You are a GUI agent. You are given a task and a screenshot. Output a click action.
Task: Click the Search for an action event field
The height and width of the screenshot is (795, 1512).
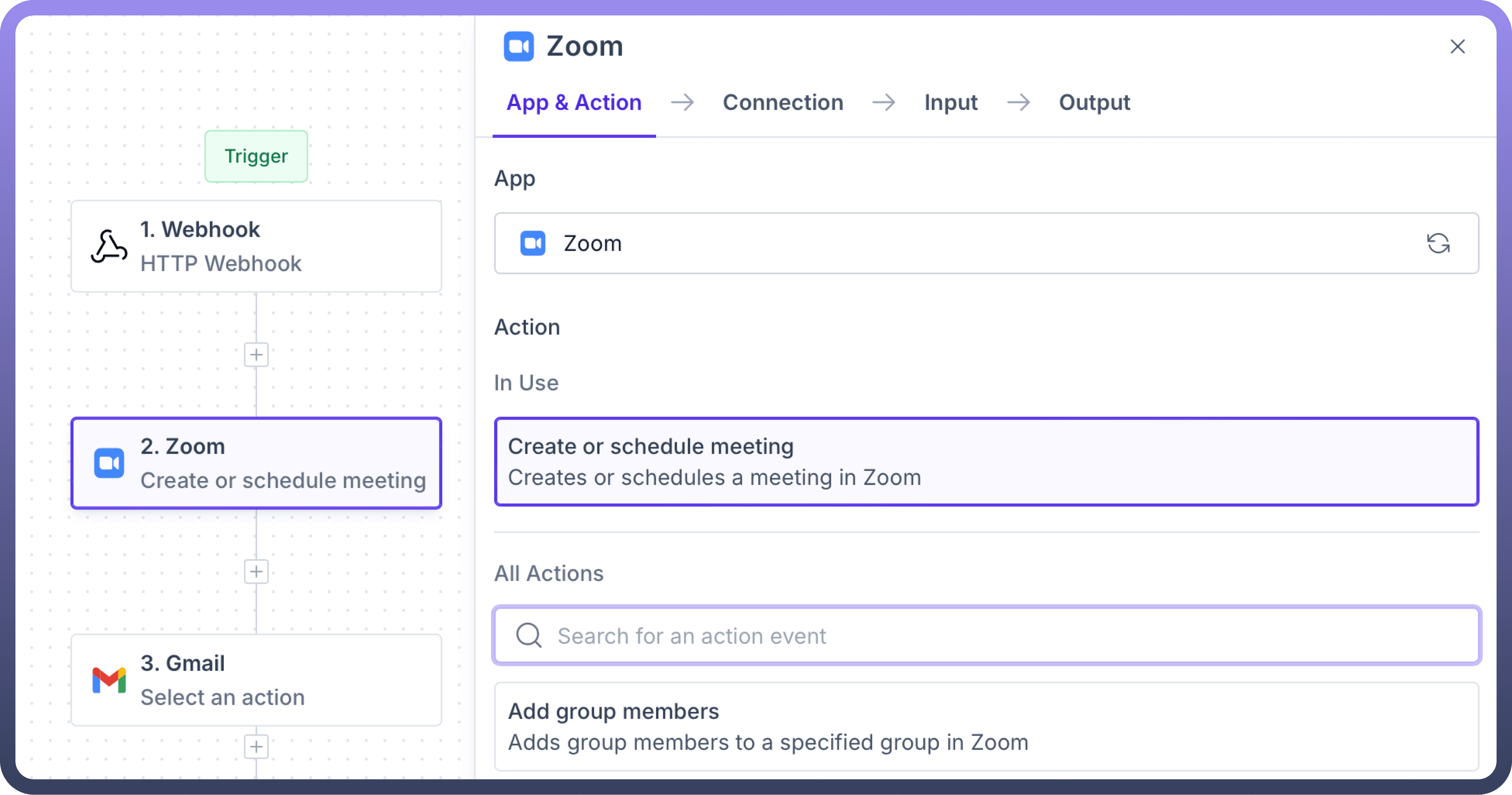point(998,635)
